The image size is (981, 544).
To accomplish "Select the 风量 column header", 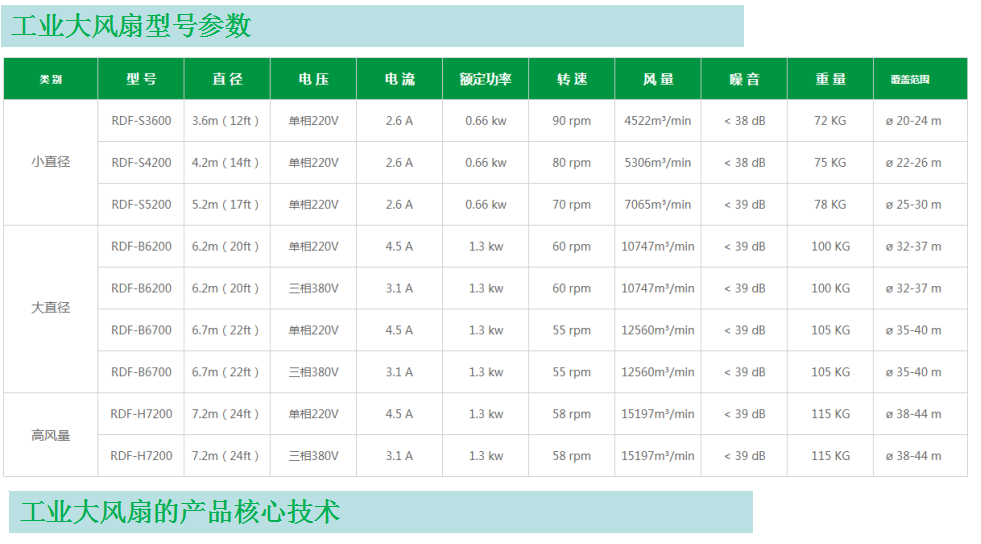I will point(657,79).
